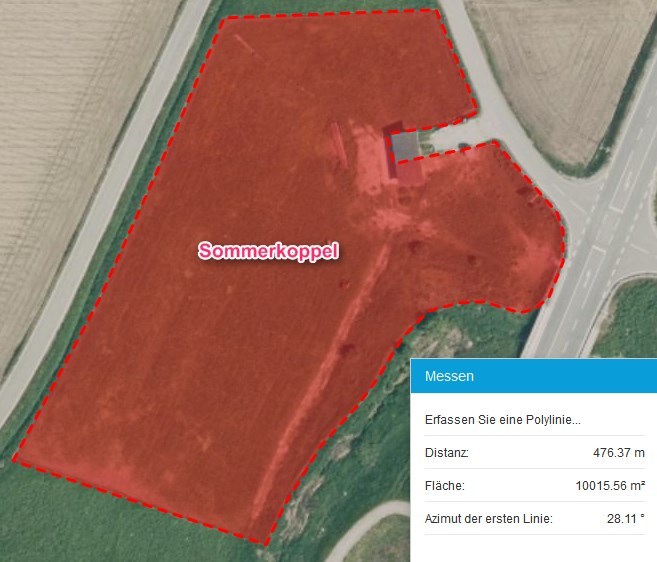Click the Sommerkoppel map label

point(269,251)
